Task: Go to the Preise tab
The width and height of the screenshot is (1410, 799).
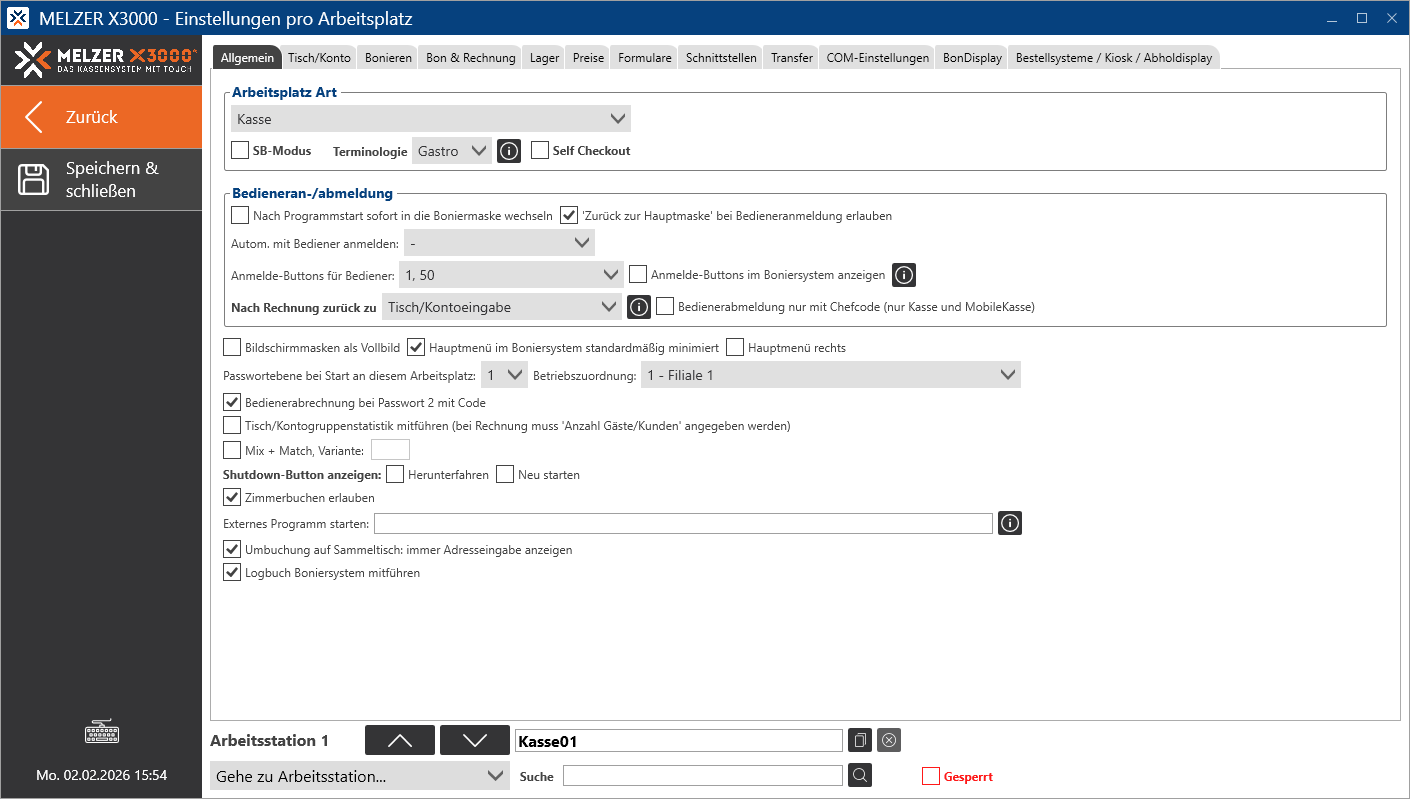Action: [x=588, y=58]
